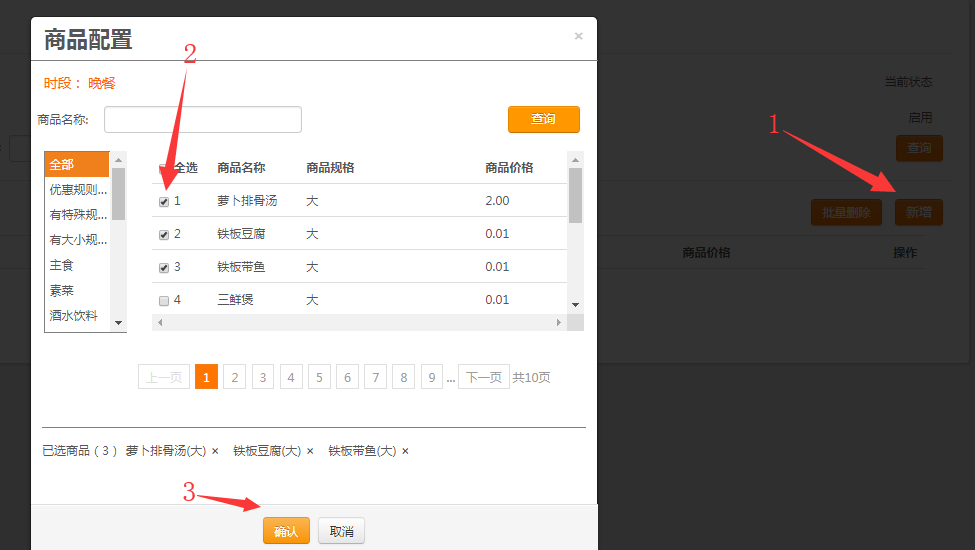Go to previous page 上一页
The height and width of the screenshot is (550, 975).
coord(164,377)
